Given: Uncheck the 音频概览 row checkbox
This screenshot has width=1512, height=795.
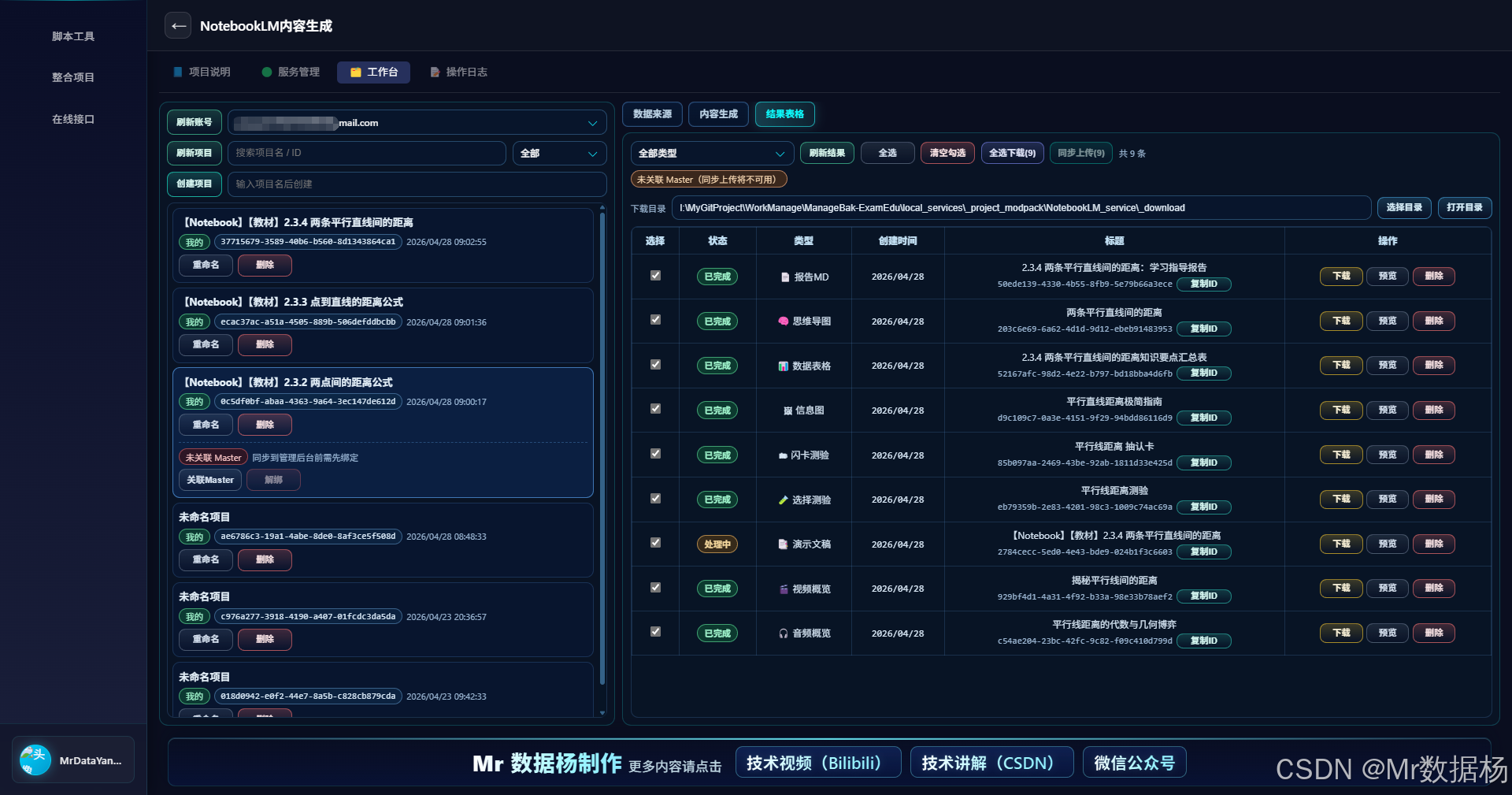Looking at the screenshot, I should [655, 632].
